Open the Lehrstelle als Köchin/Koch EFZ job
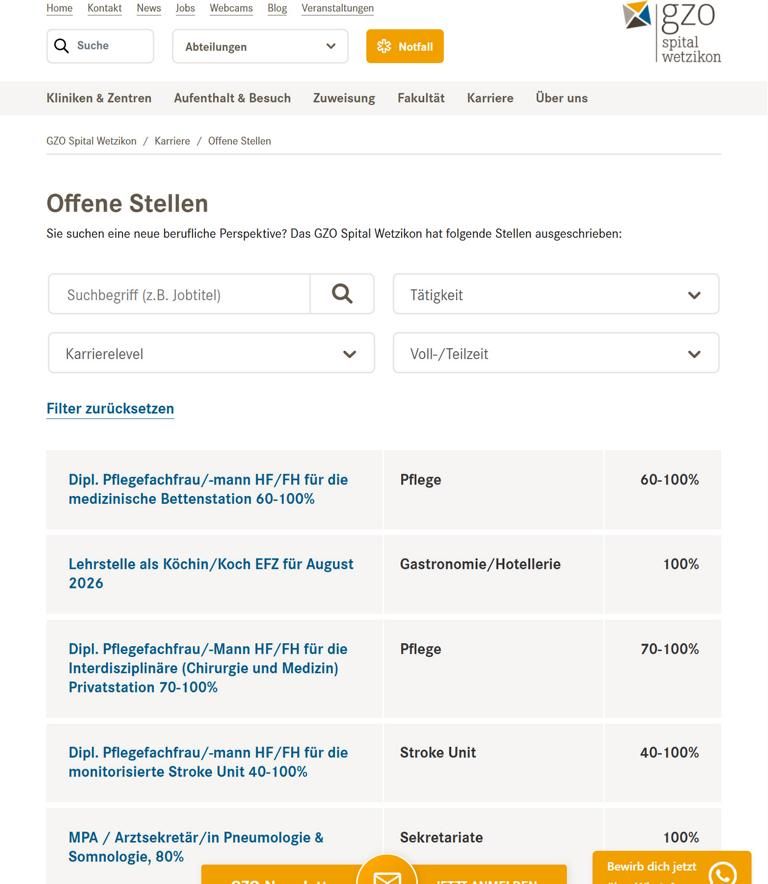 pyautogui.click(x=211, y=573)
